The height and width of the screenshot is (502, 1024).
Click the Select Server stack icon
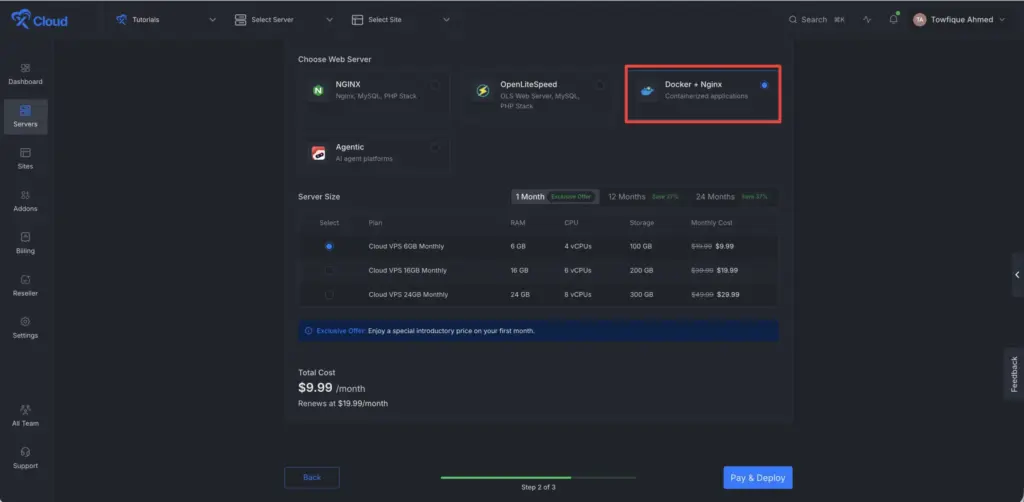coord(240,20)
